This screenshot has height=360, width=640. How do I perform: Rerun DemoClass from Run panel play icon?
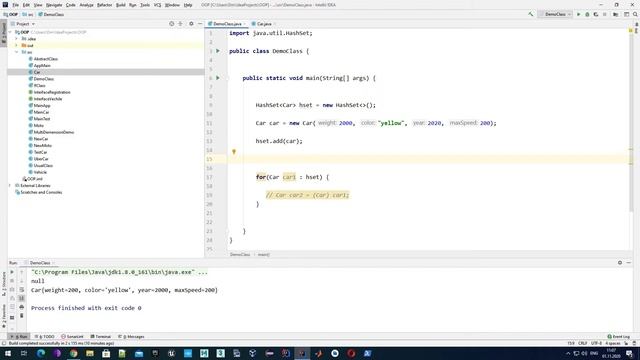coord(12,272)
